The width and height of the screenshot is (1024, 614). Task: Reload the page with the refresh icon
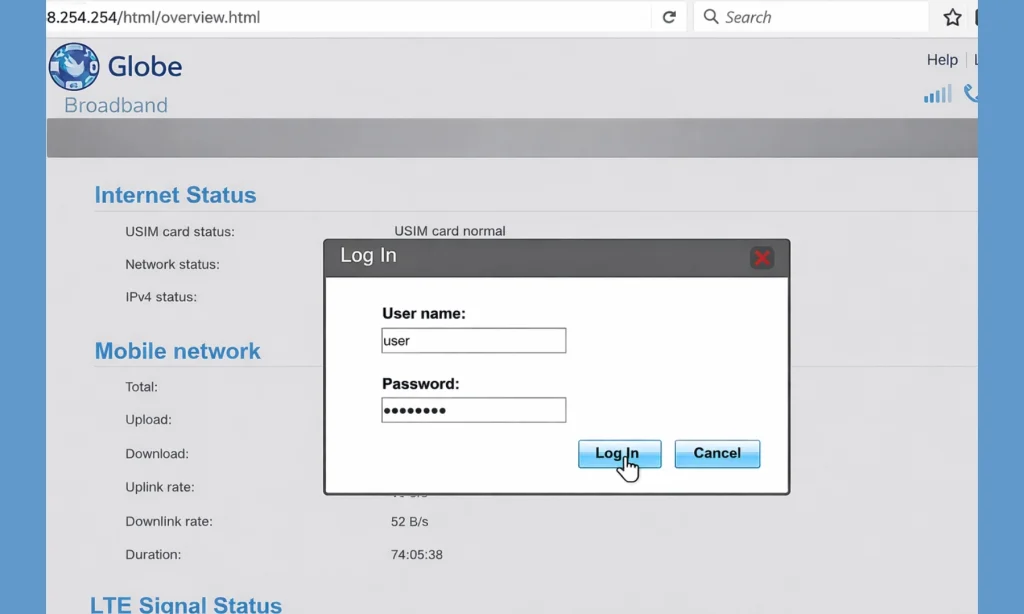[x=668, y=16]
